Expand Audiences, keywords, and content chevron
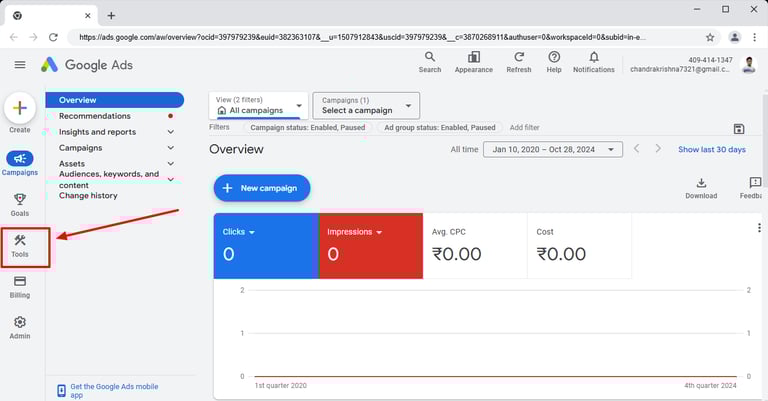The image size is (768, 401). pyautogui.click(x=170, y=179)
